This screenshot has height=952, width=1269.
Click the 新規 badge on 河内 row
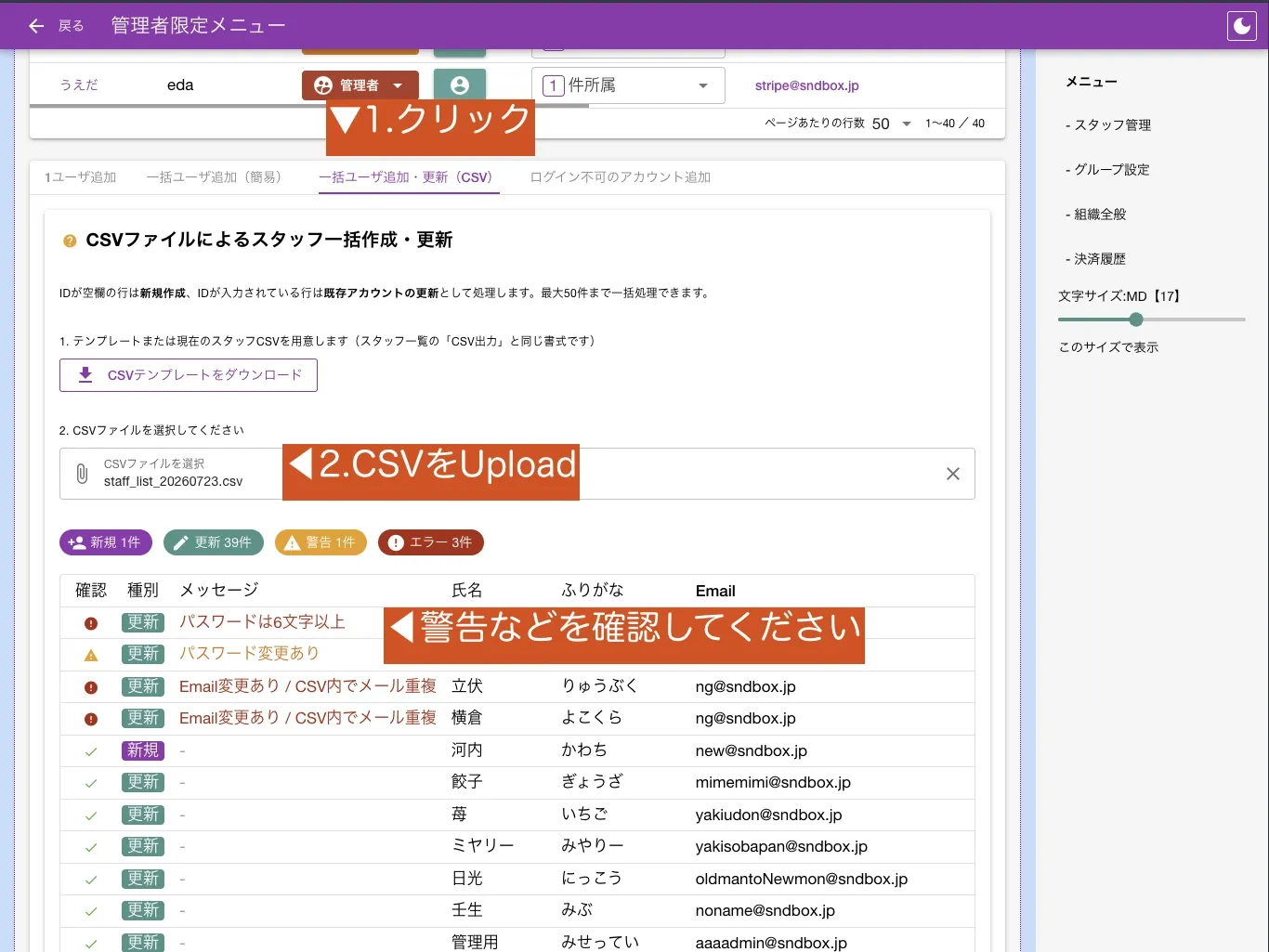click(x=143, y=750)
